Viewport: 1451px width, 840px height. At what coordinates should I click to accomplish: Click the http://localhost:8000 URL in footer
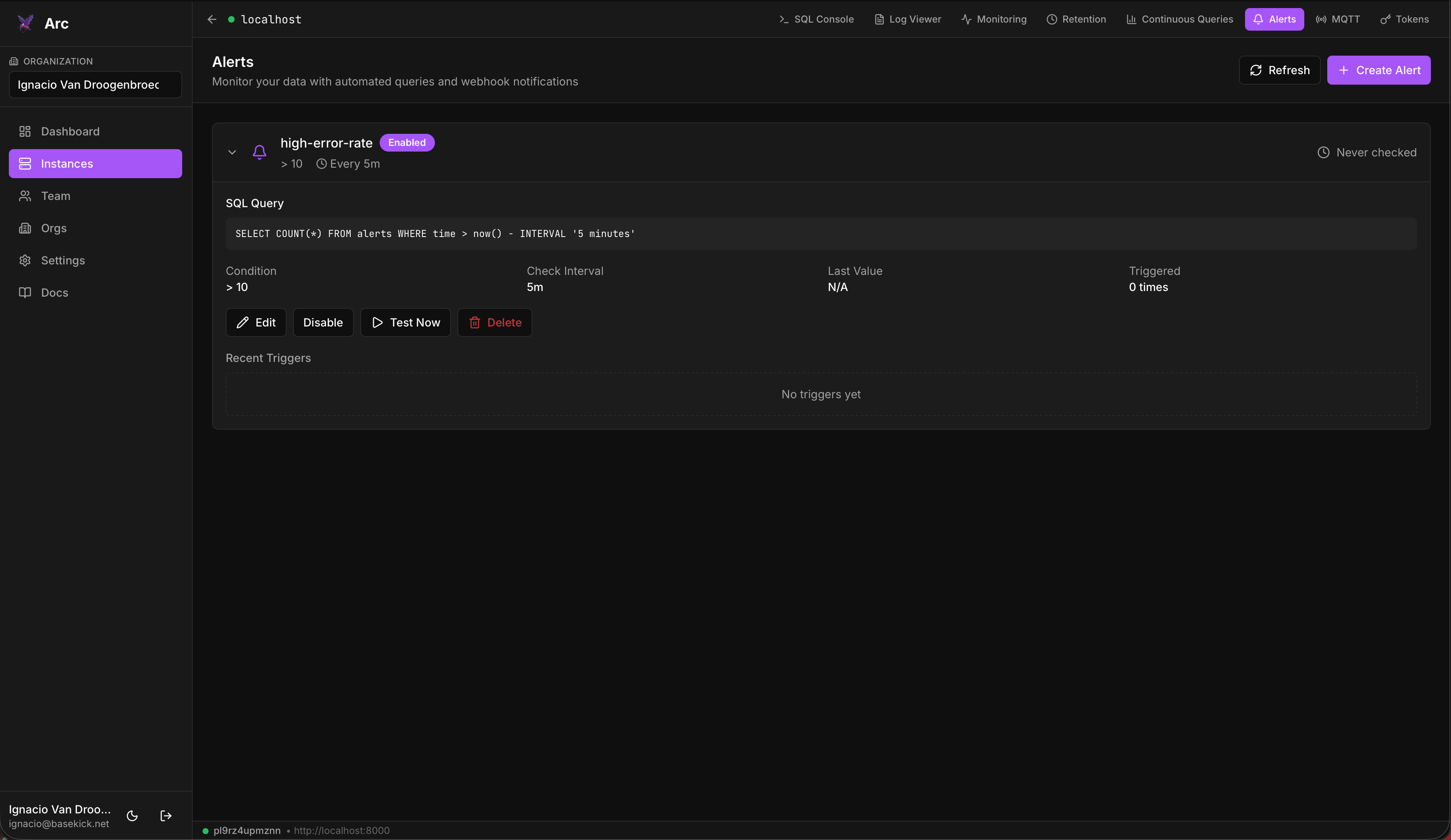(x=341, y=830)
